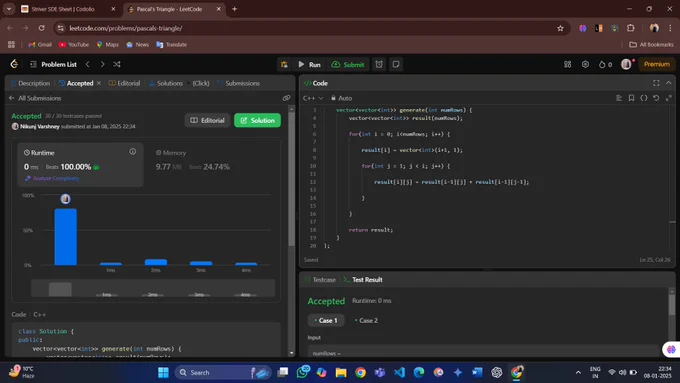The height and width of the screenshot is (383, 680).
Task: Format code with align icon
Action: (619, 98)
